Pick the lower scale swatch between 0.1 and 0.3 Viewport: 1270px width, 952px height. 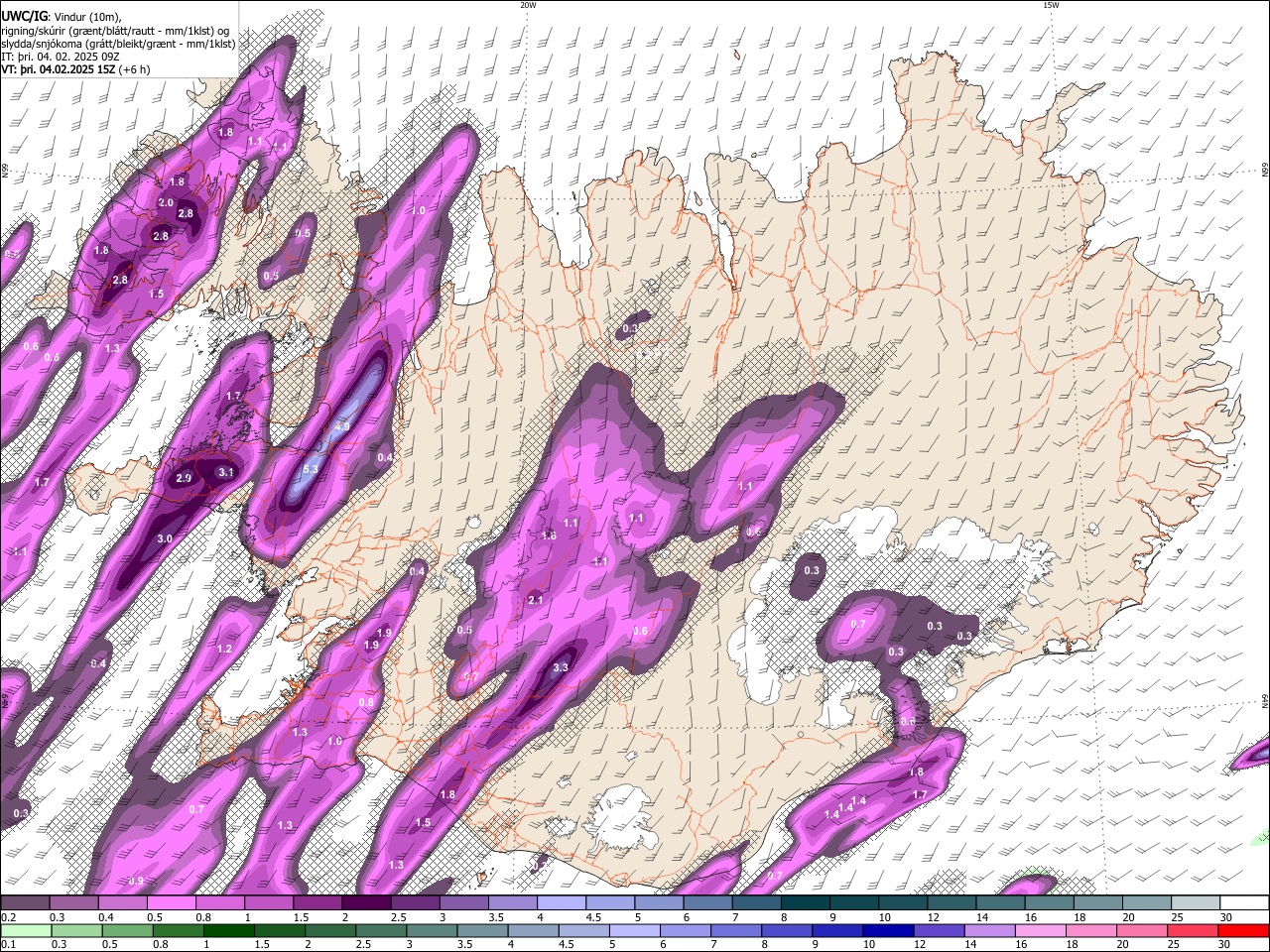(x=25, y=930)
